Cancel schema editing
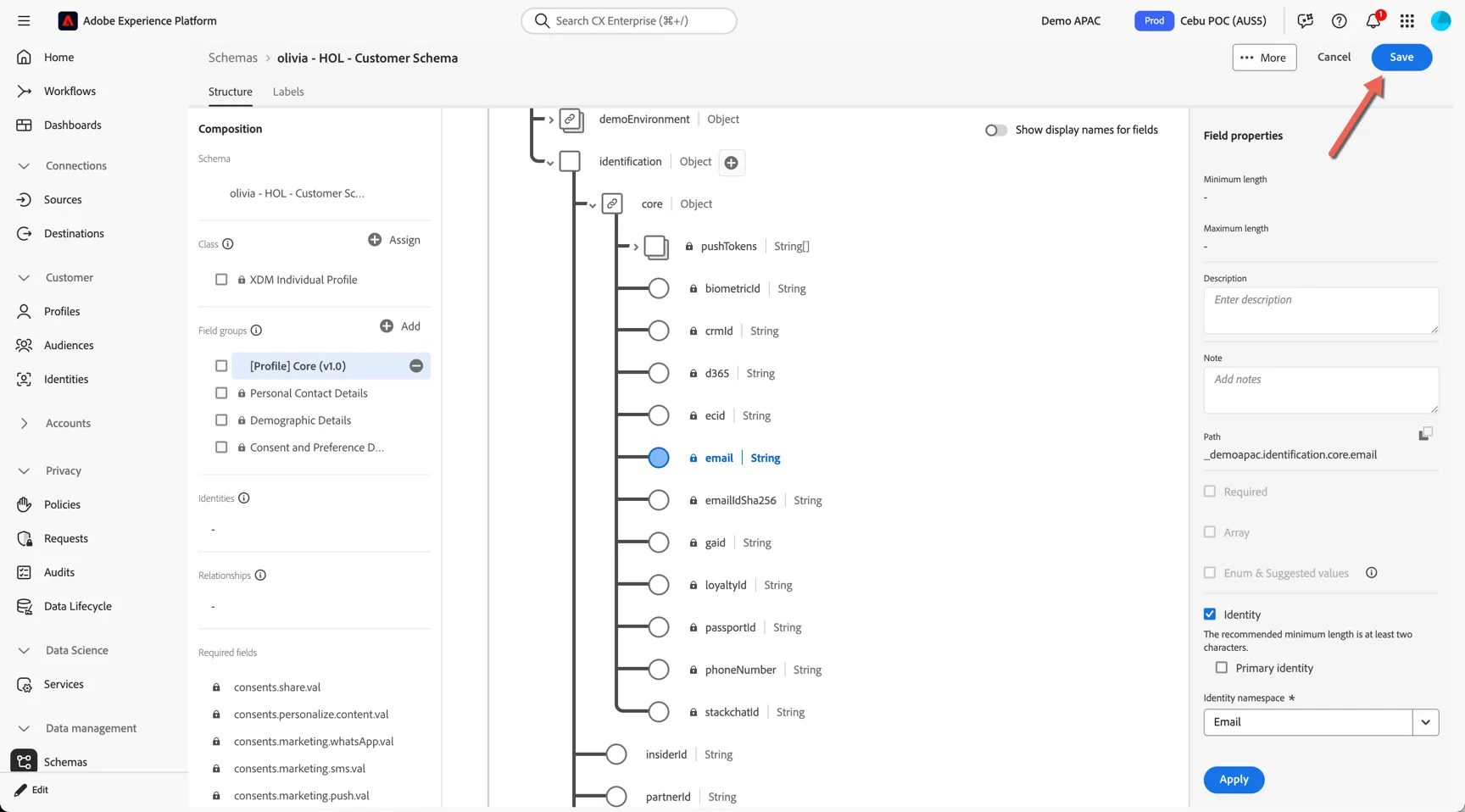Screen dimensions: 1465x812 pyautogui.click(x=1334, y=57)
